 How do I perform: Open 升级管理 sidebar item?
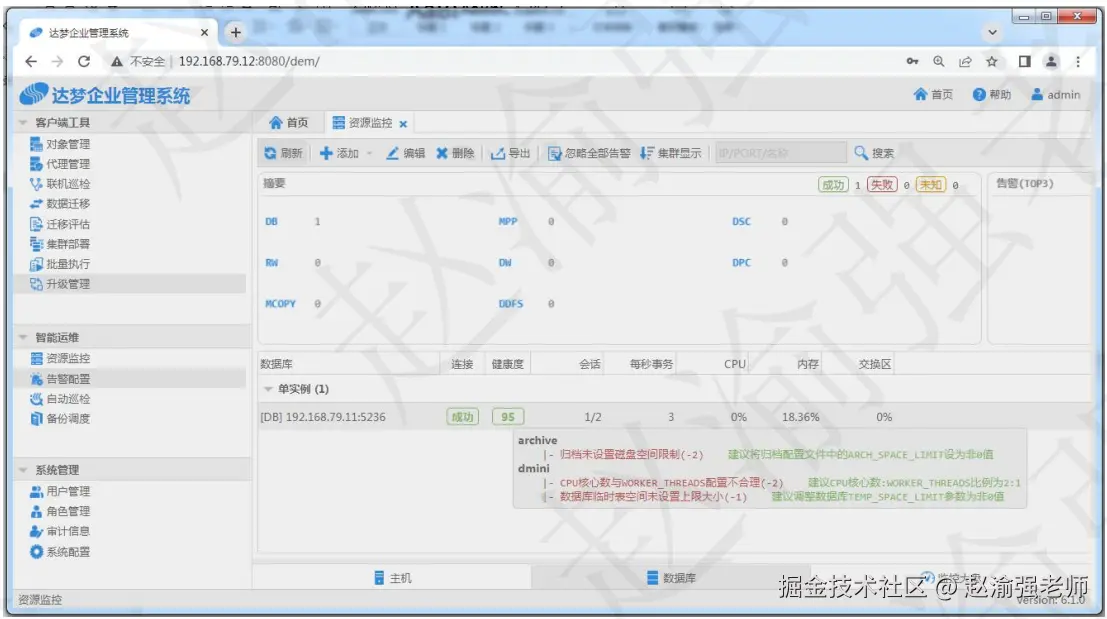(x=59, y=284)
